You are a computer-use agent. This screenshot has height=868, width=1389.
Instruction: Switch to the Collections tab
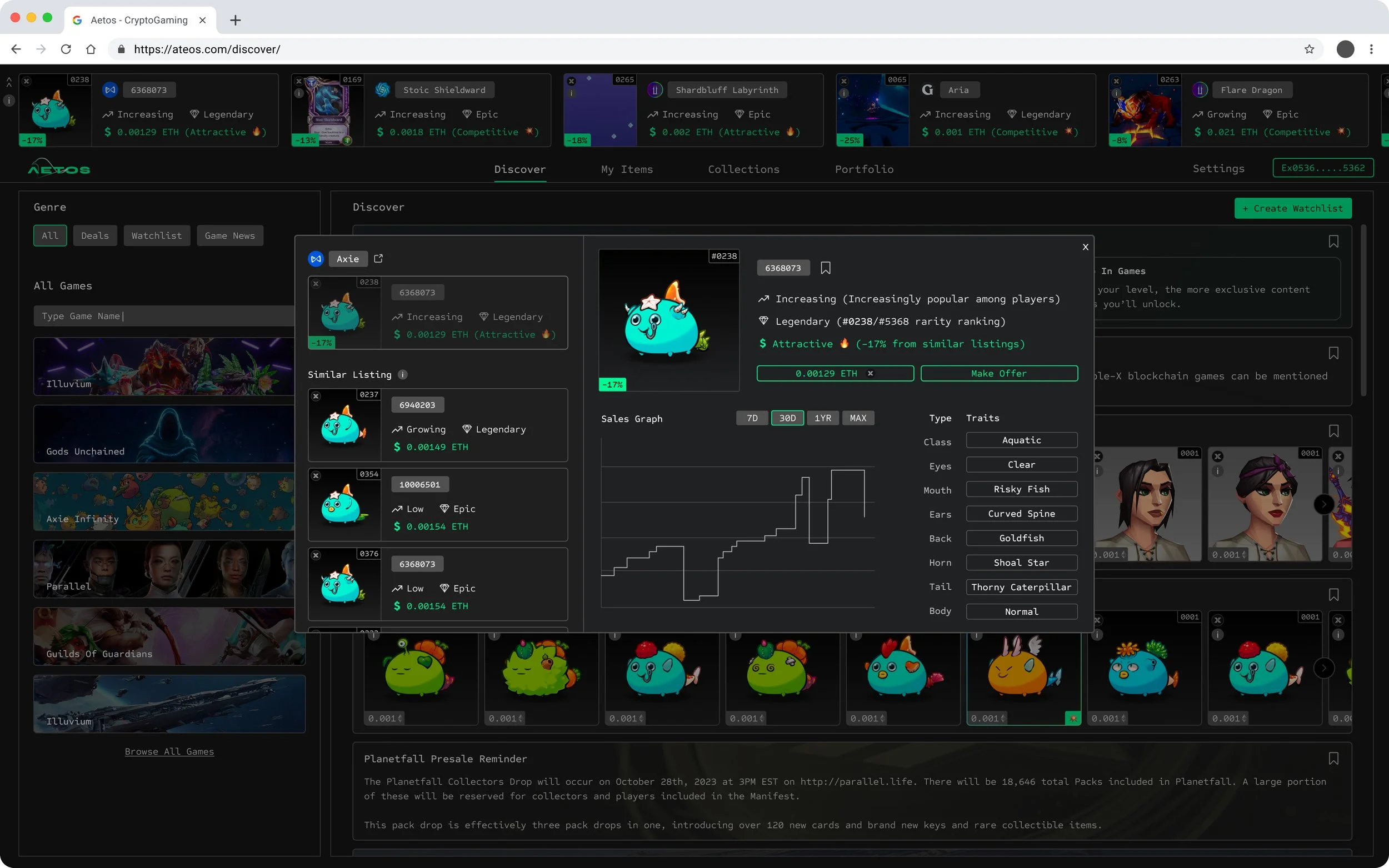(x=743, y=169)
